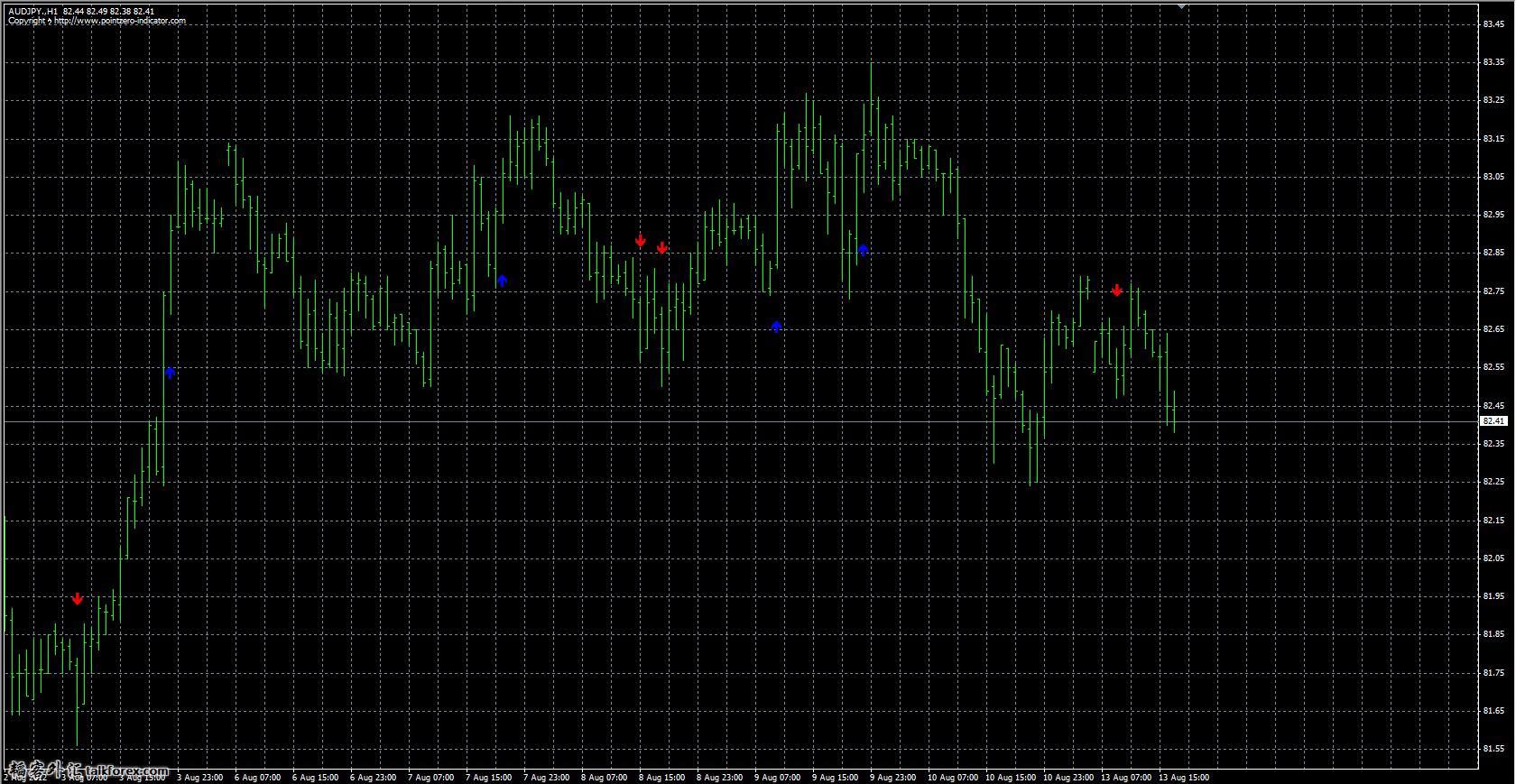
Task: Click price scale label 81.85
Action: point(1493,634)
